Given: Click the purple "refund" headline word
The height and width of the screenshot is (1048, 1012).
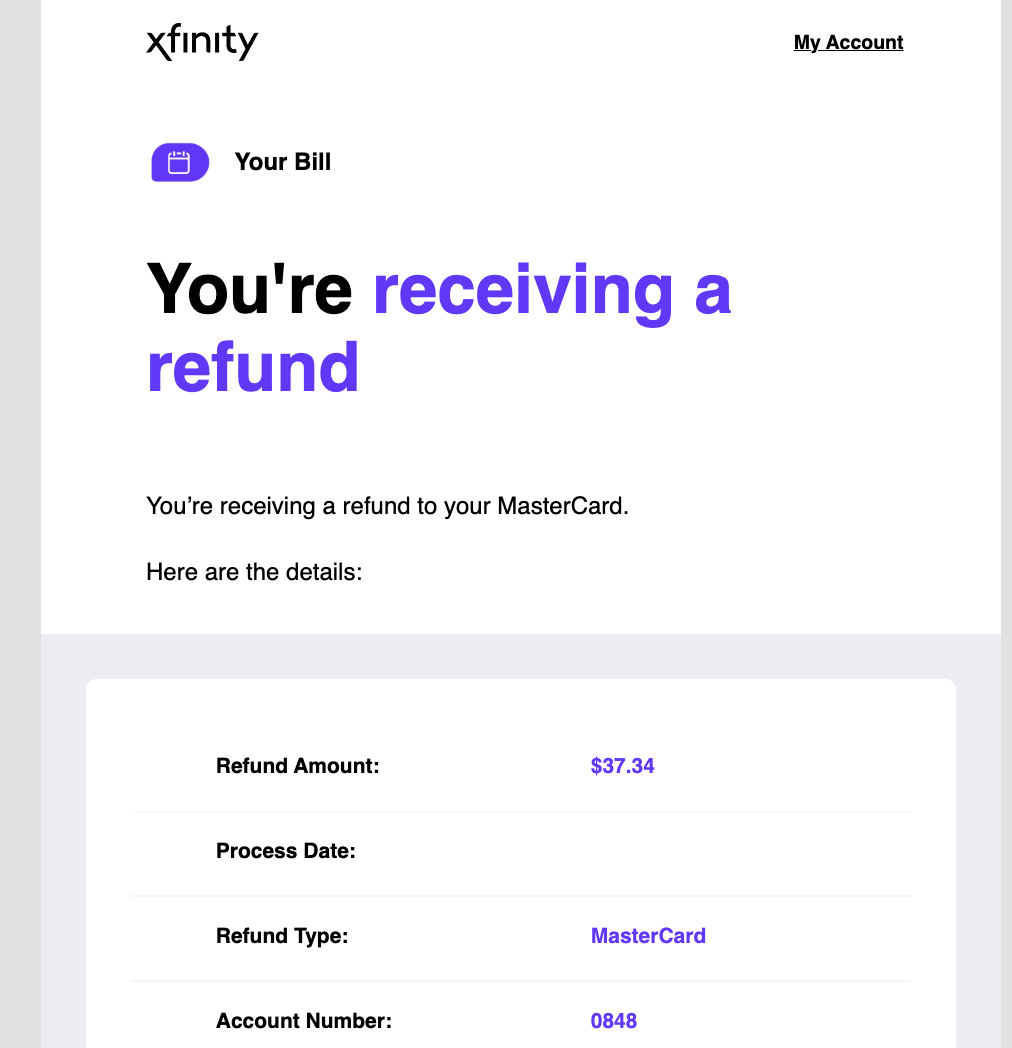Looking at the screenshot, I should (253, 367).
